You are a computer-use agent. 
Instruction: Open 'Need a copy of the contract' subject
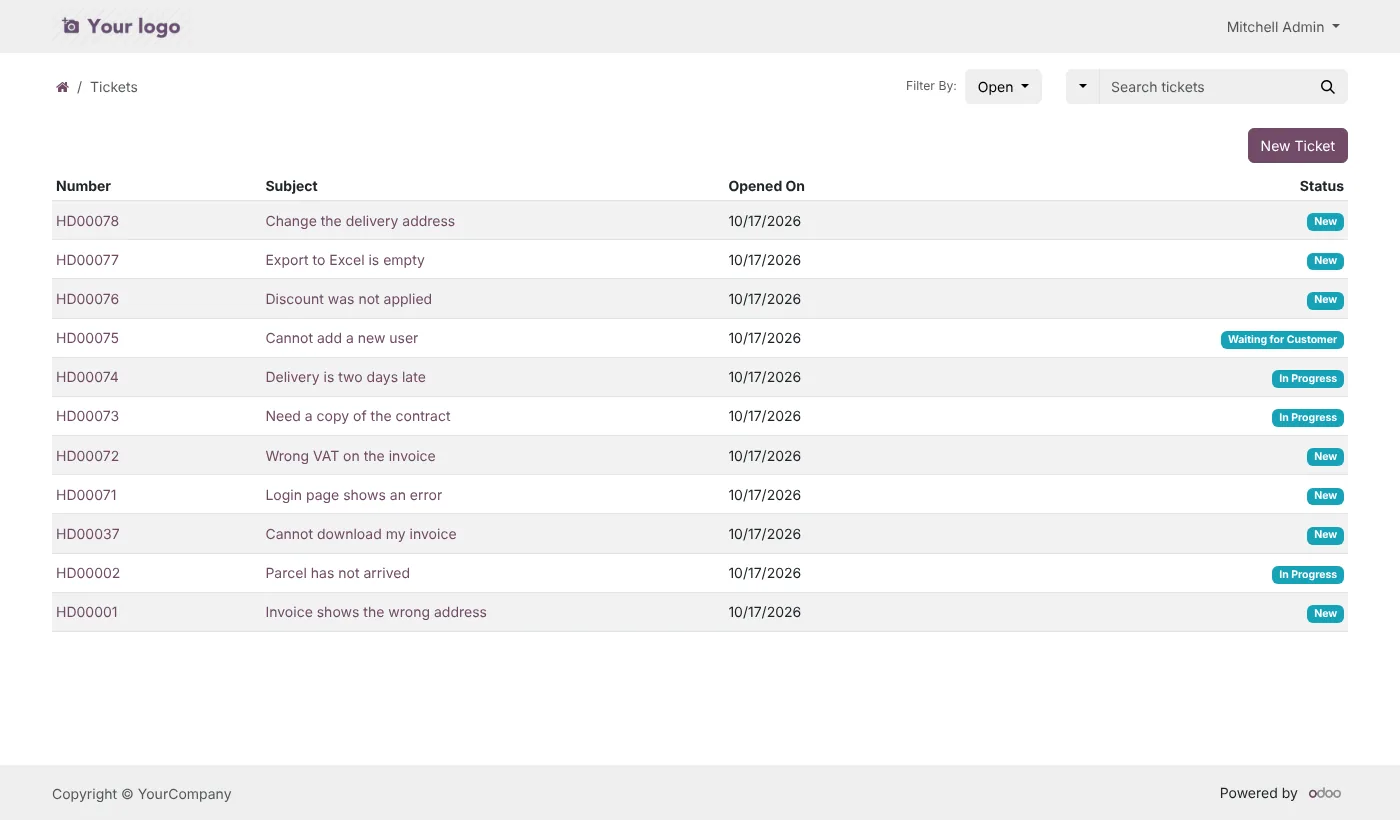pos(358,416)
